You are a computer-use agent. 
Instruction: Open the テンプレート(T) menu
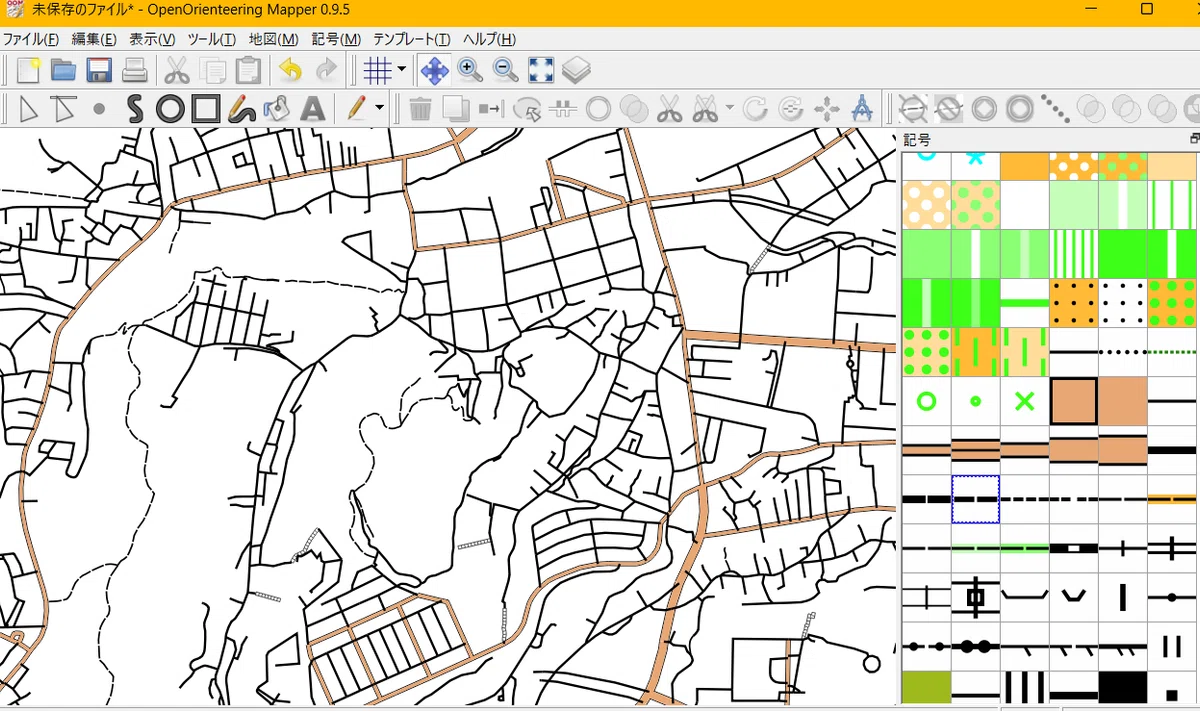point(411,39)
